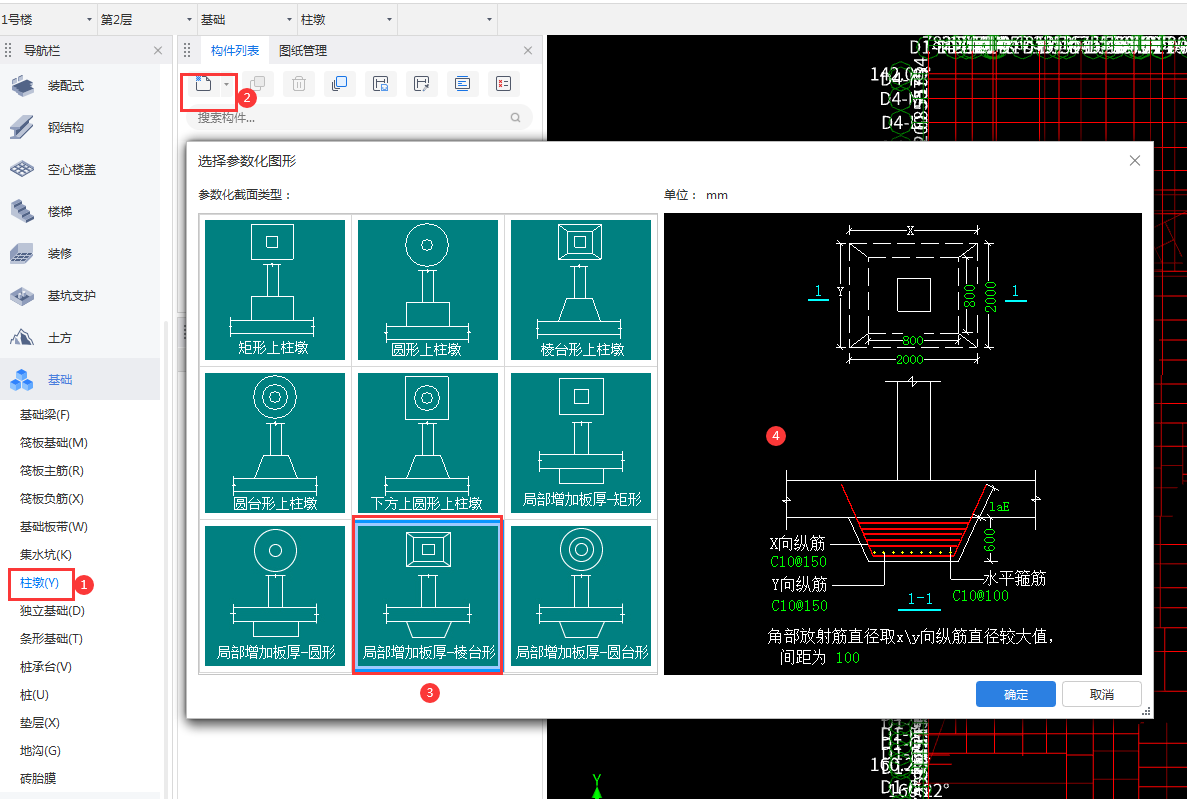Choose the 局部增加板厚-圆台形 thumbnail
The height and width of the screenshot is (799, 1187).
pos(580,596)
